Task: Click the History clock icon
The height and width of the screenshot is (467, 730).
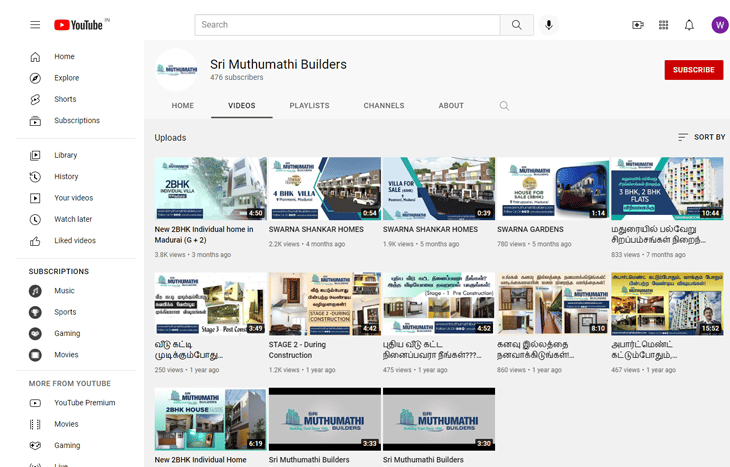Action: pos(35,177)
